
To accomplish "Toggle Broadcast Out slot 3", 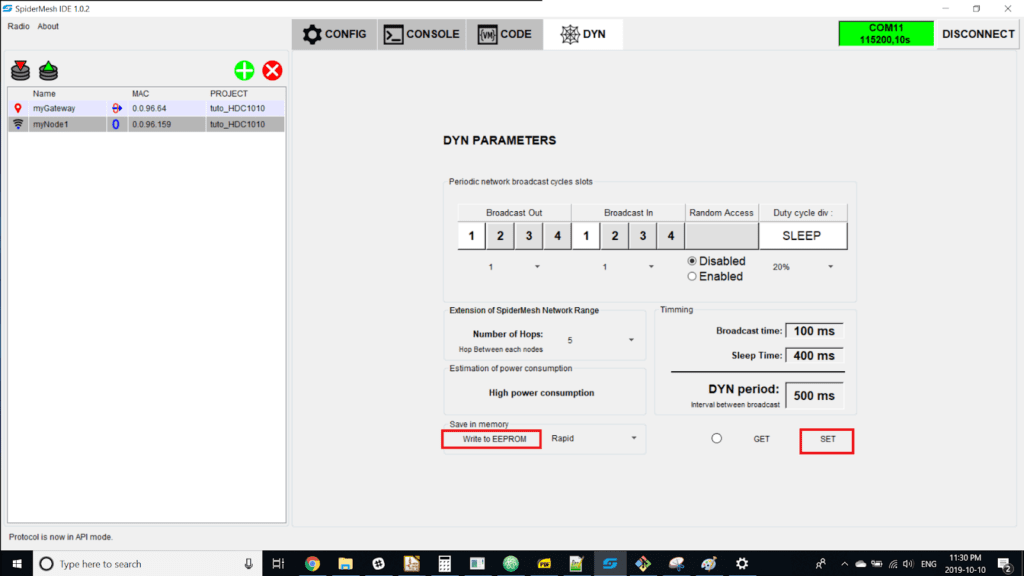I will [x=529, y=236].
